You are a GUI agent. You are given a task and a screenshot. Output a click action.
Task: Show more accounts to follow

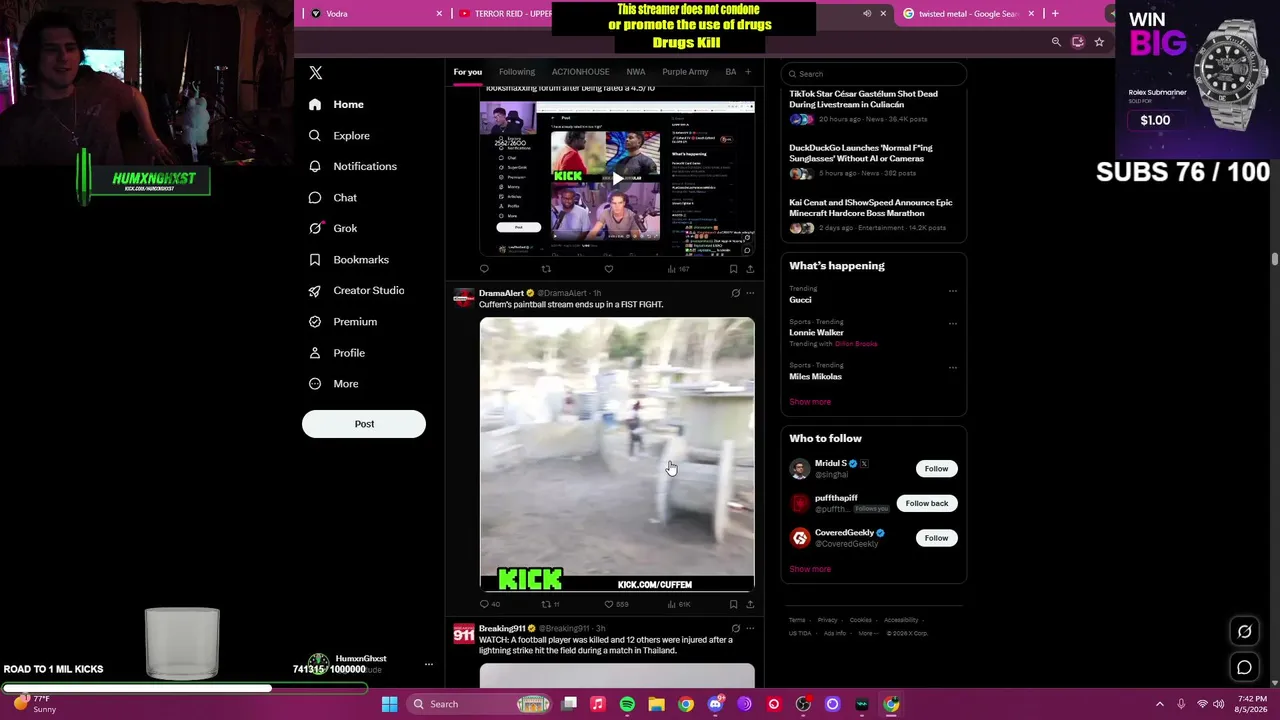click(810, 569)
